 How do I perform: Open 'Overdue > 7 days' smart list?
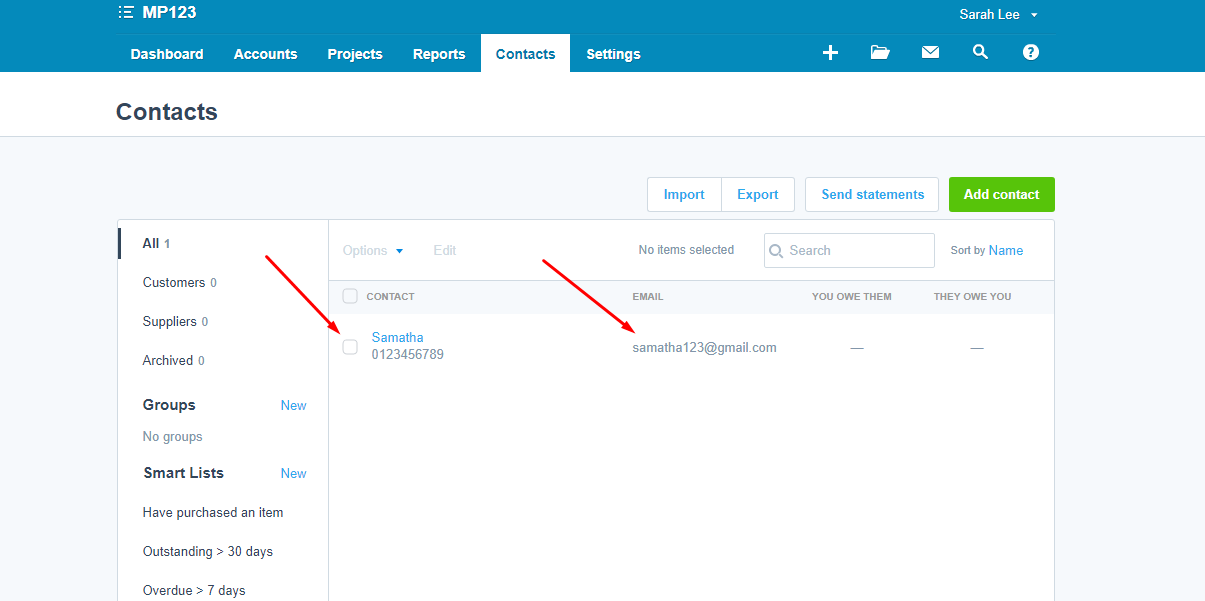[x=194, y=590]
